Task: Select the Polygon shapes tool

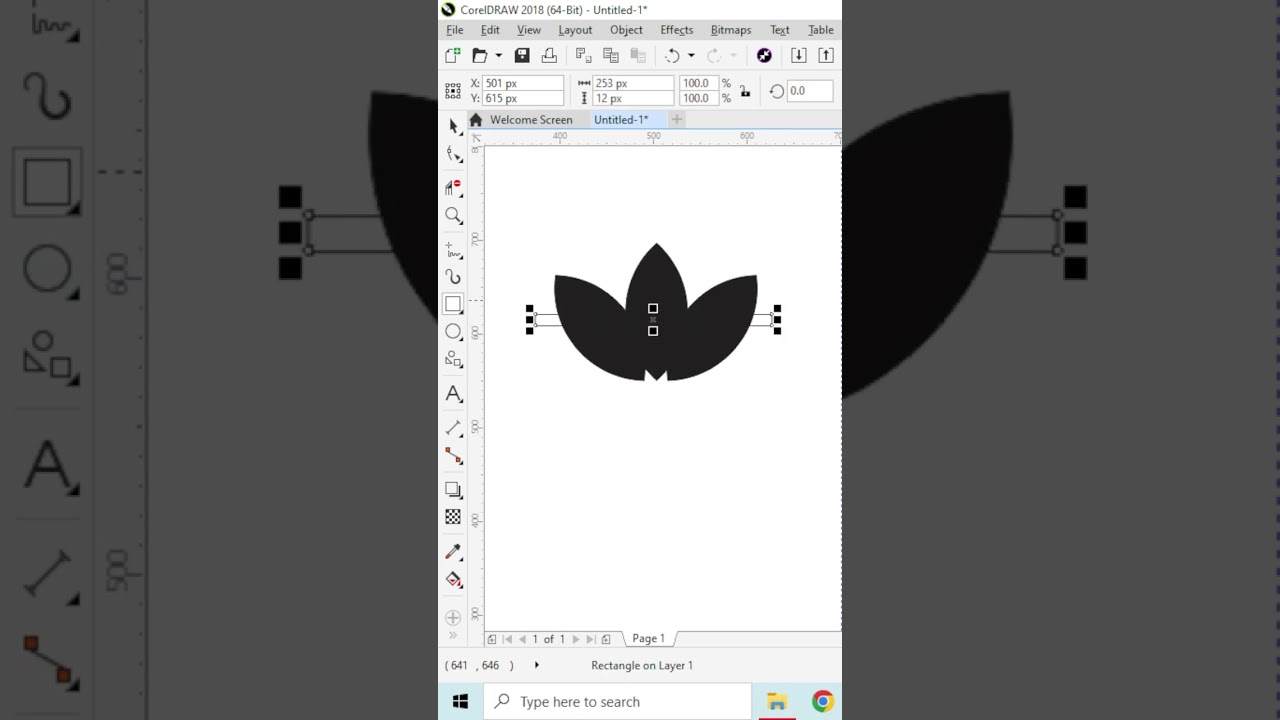Action: tap(454, 359)
